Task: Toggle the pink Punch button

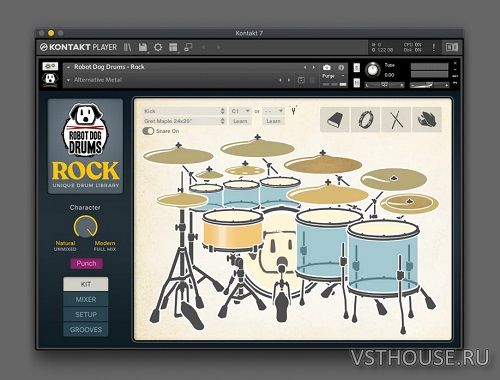Action: tap(86, 263)
